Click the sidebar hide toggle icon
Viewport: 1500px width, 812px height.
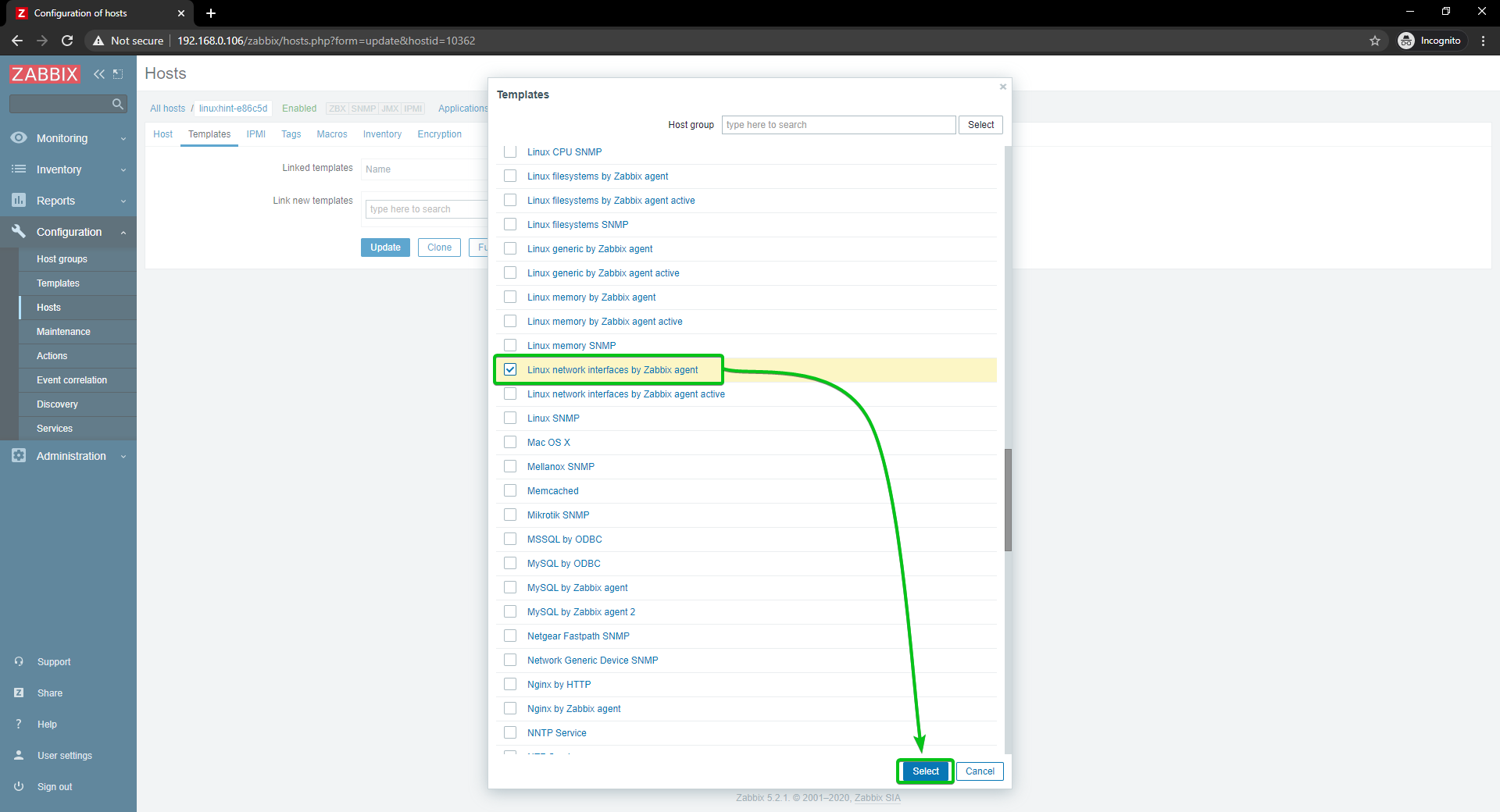click(118, 74)
